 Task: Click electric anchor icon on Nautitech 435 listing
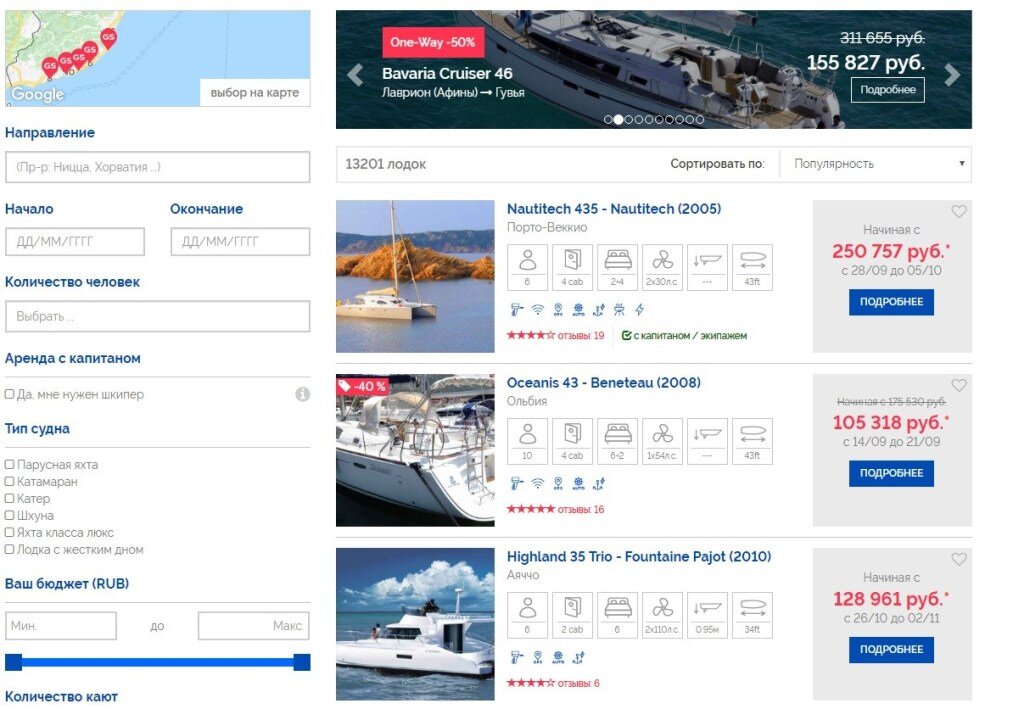click(599, 310)
